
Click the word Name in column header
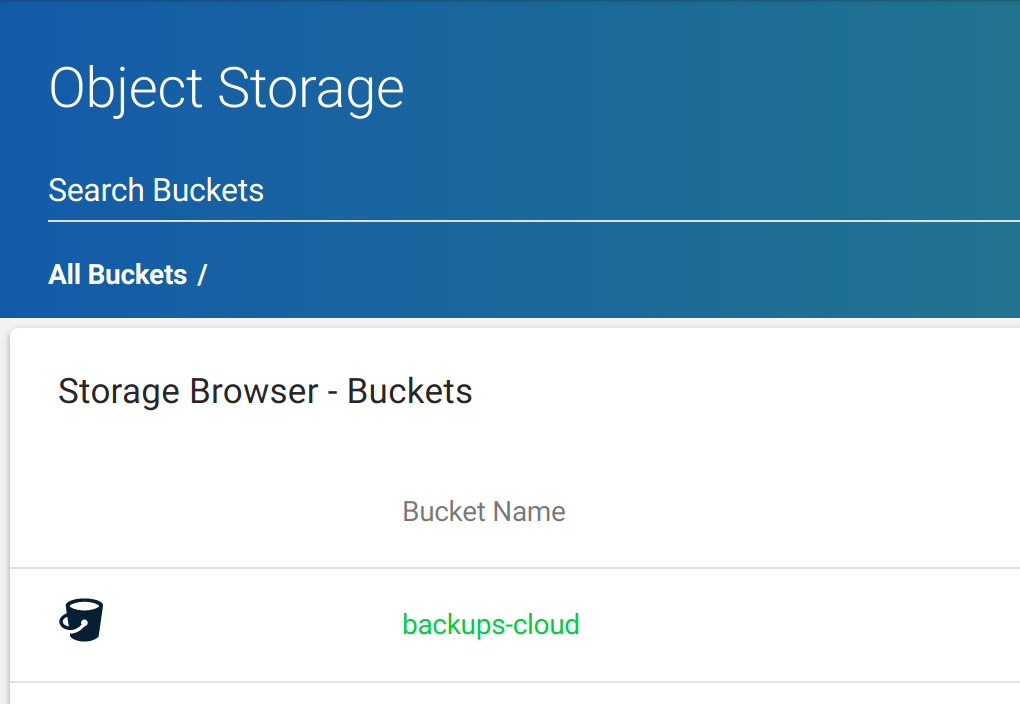(529, 511)
